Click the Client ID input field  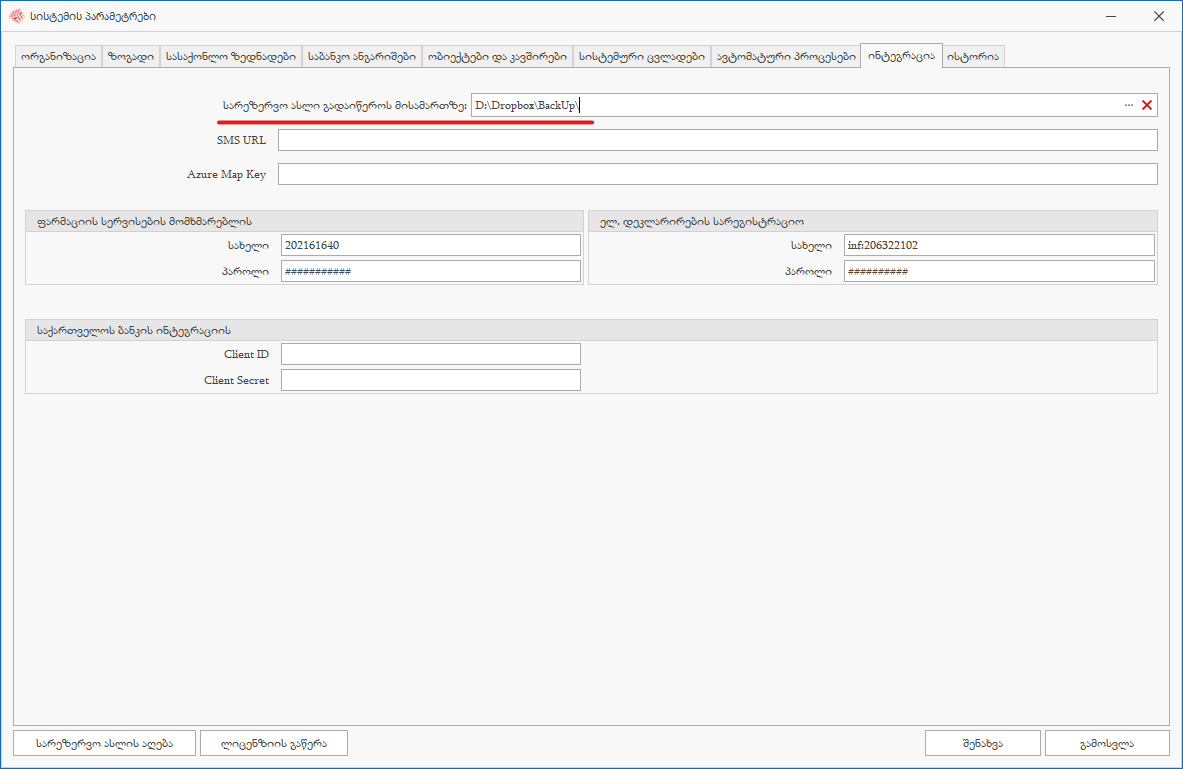point(431,354)
